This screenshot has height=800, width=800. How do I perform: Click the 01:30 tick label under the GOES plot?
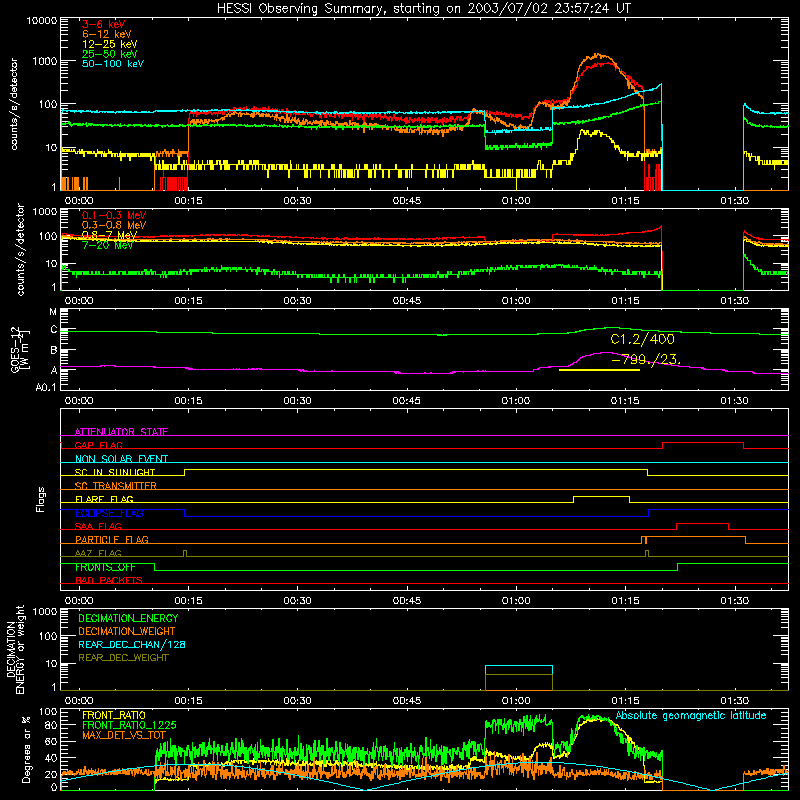click(x=734, y=401)
